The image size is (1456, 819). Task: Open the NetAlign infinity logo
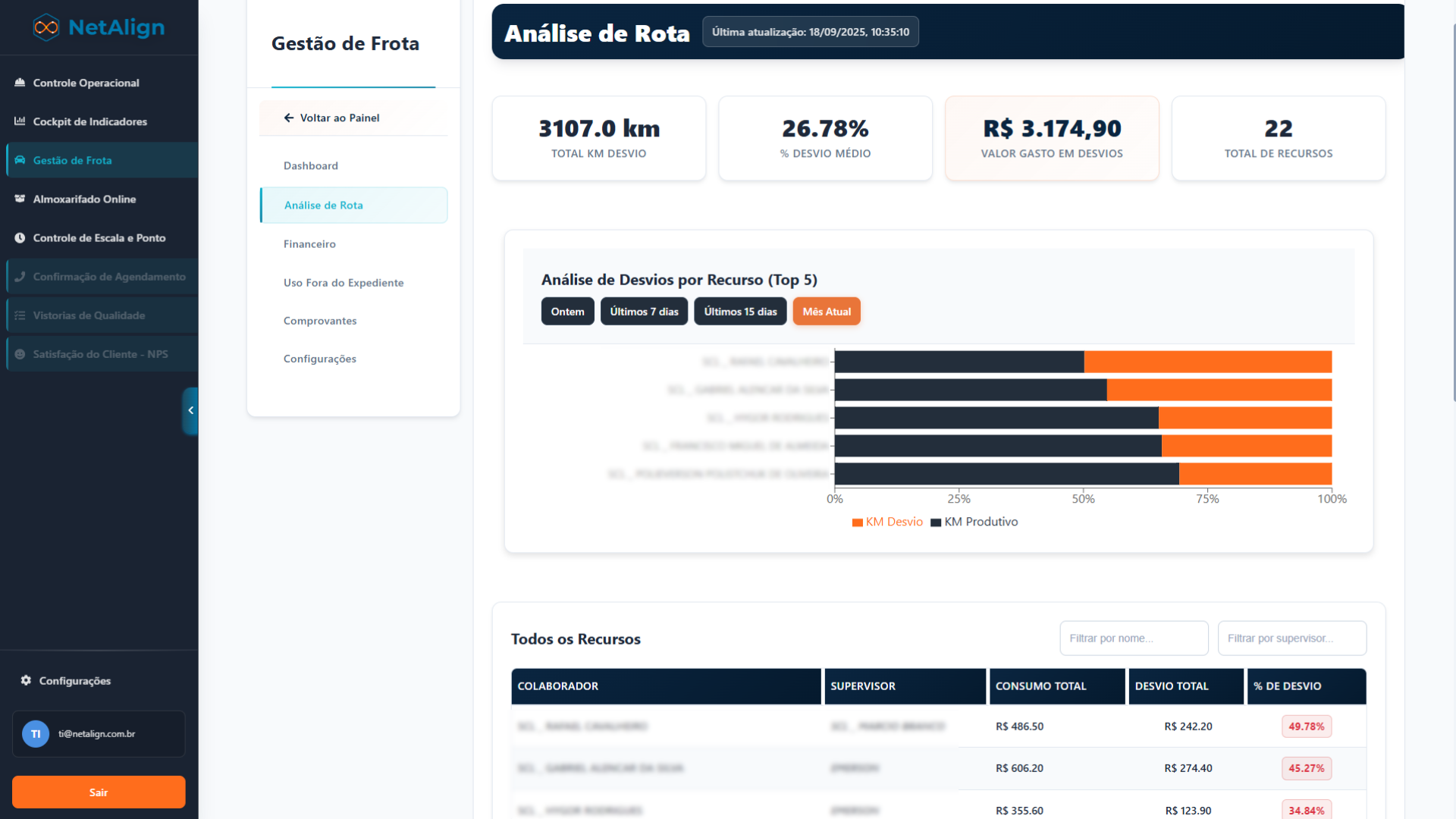point(45,27)
